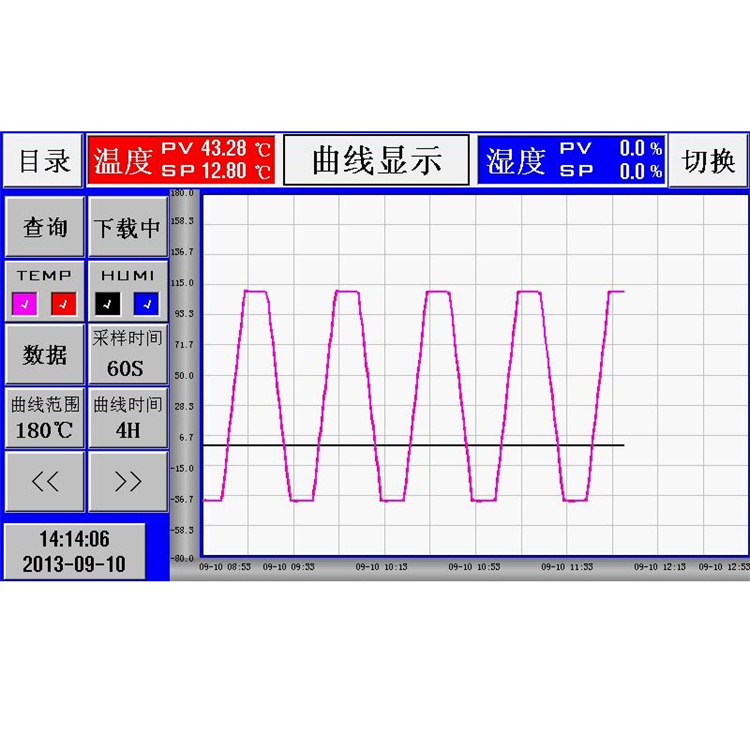The width and height of the screenshot is (750, 750).
Task: Click the 查询 query button
Action: 44,228
